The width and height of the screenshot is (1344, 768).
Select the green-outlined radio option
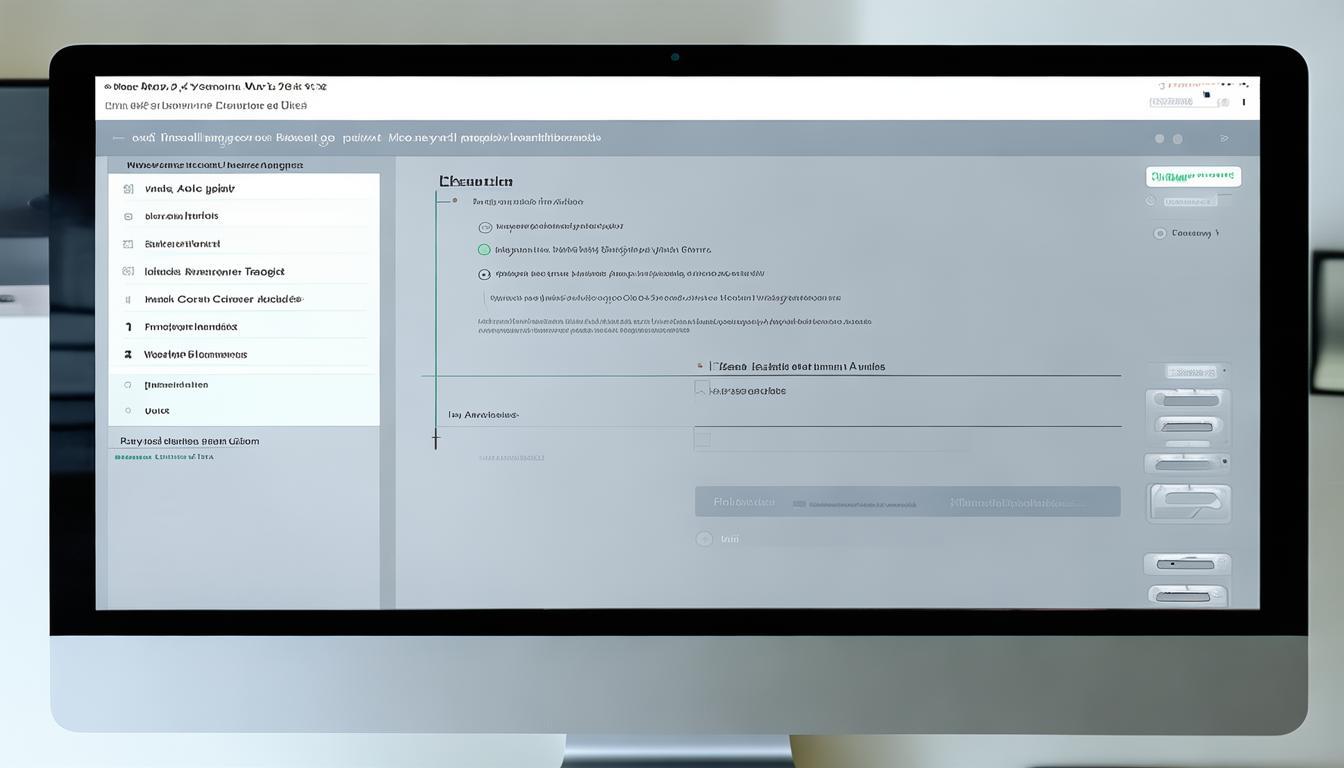pos(485,250)
